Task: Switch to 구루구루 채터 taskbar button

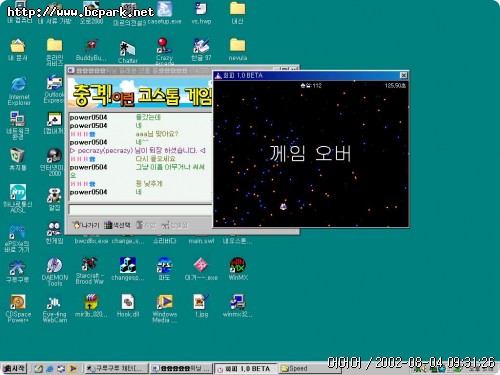Action: click(116, 369)
